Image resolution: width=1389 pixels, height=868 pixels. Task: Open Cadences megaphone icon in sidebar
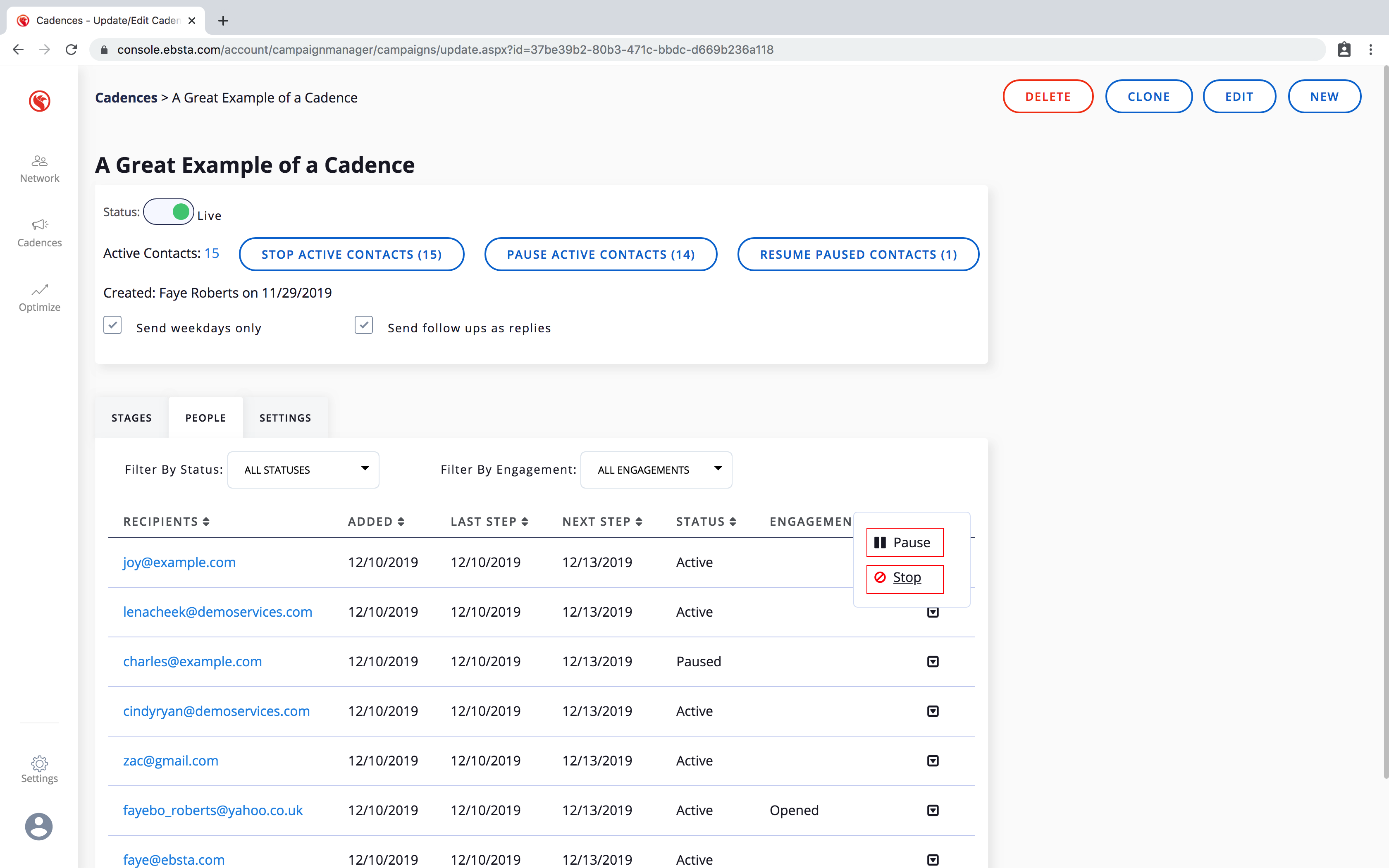point(39,224)
